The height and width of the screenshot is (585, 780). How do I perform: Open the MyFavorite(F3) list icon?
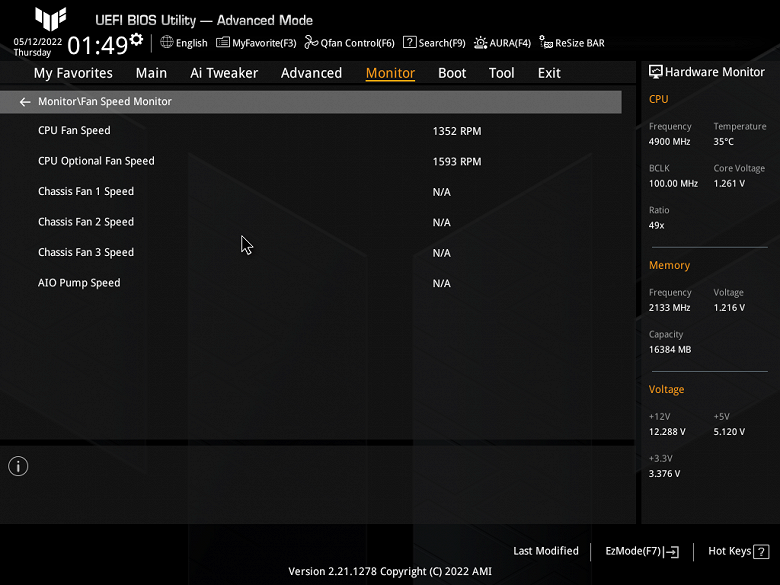pos(222,42)
